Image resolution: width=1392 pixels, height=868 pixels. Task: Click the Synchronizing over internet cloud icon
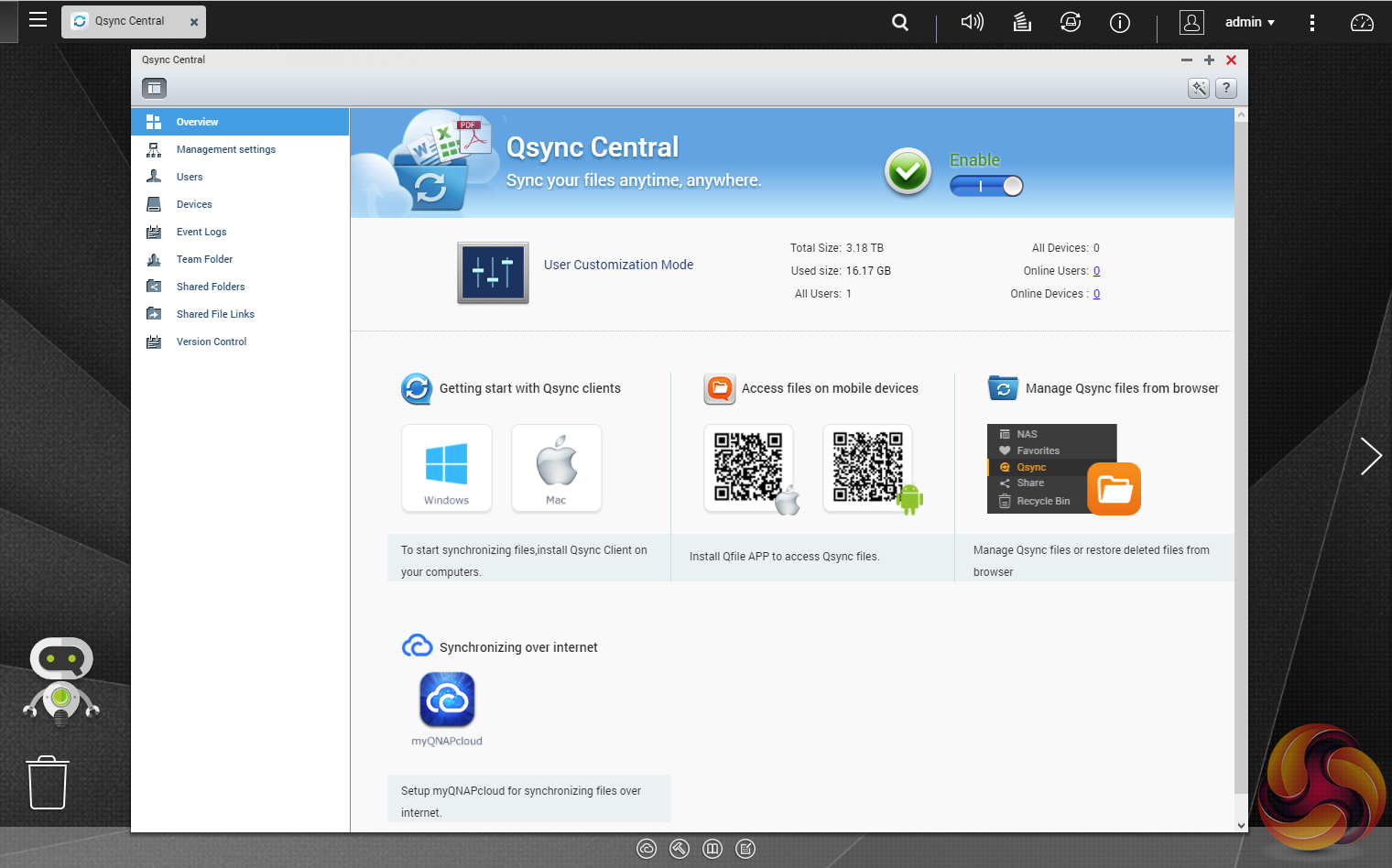pos(417,646)
